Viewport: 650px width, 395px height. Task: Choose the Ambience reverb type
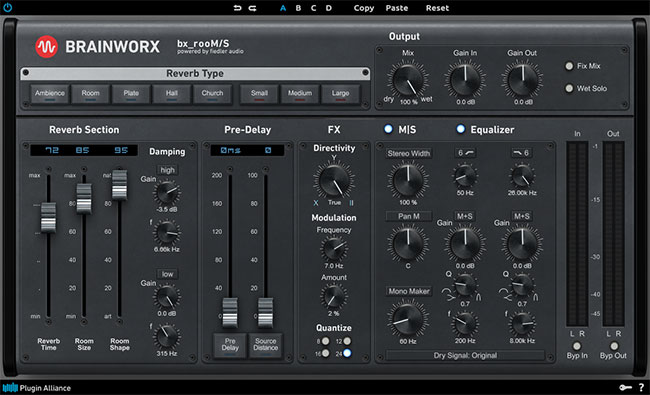tap(50, 94)
